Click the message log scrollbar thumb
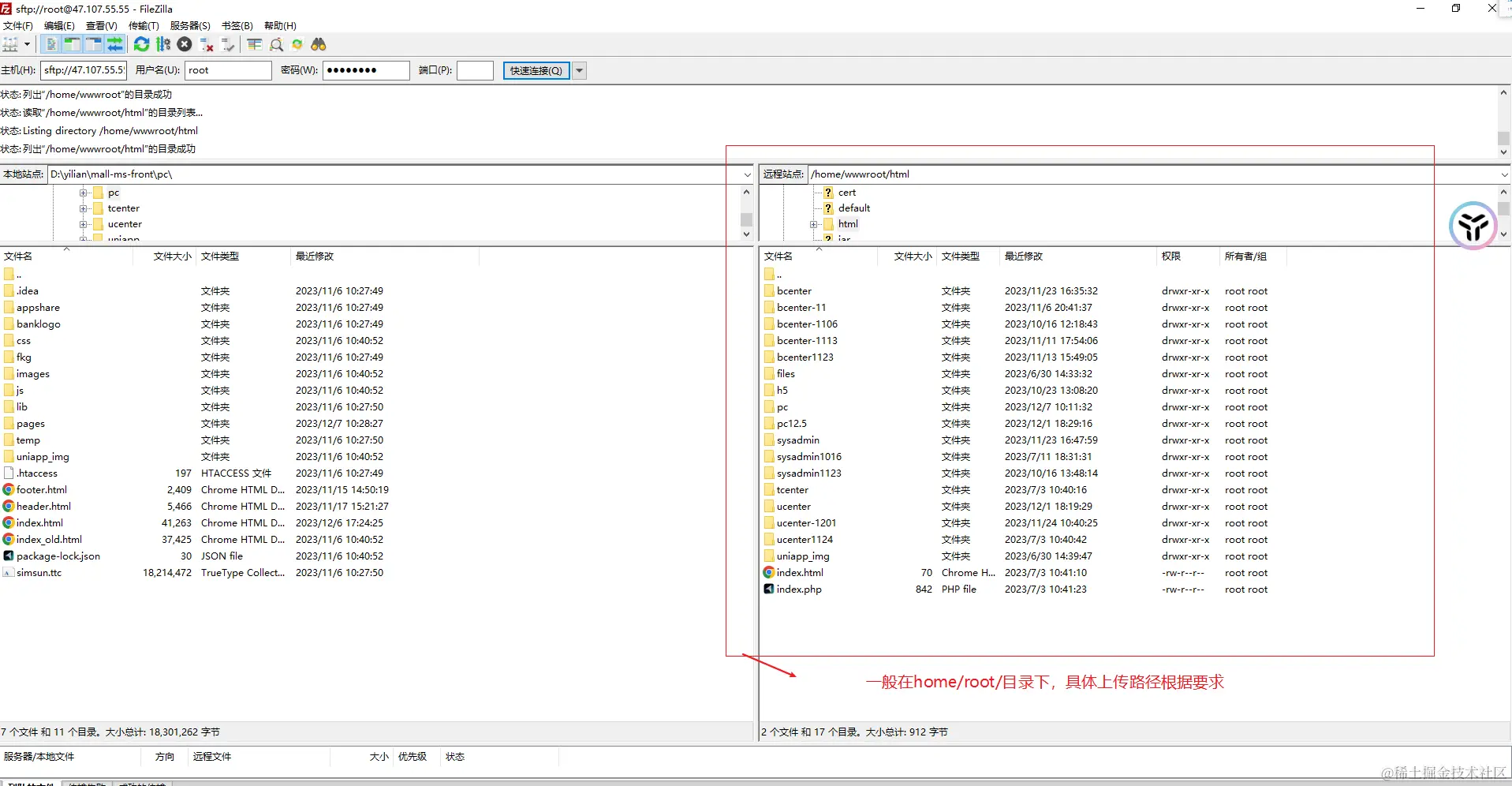This screenshot has height=786, width=1512. point(1503,138)
